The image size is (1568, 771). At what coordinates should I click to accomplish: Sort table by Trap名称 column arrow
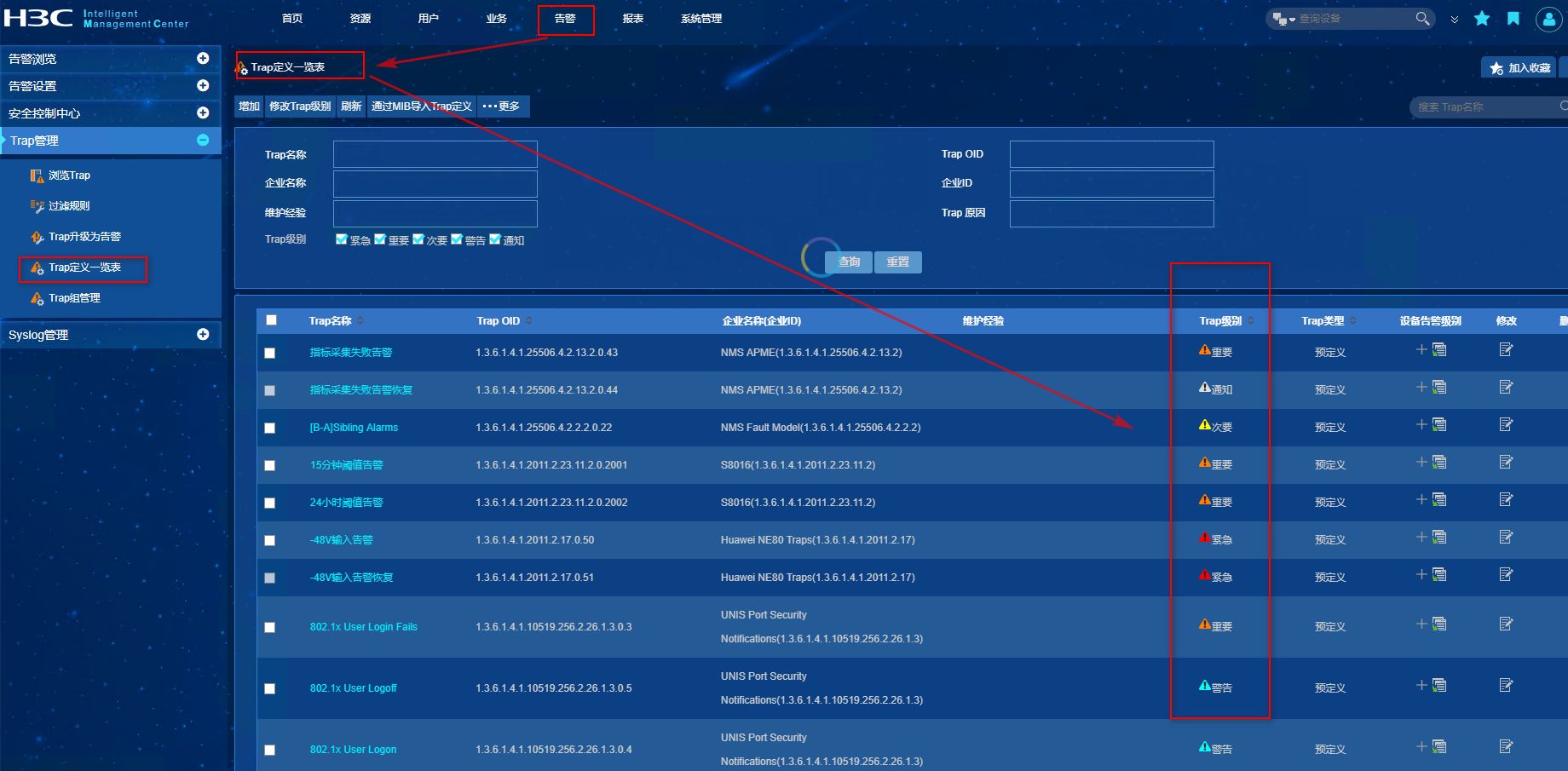click(x=360, y=321)
